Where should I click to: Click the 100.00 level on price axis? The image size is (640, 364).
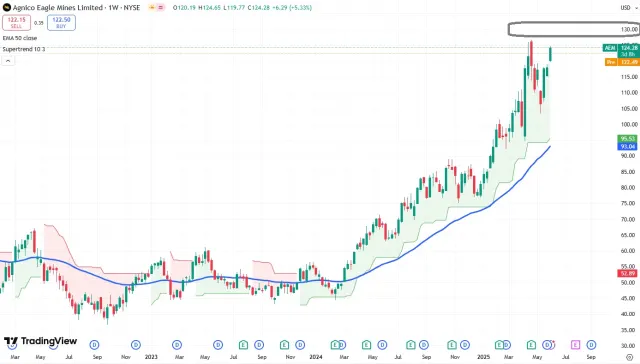629,124
